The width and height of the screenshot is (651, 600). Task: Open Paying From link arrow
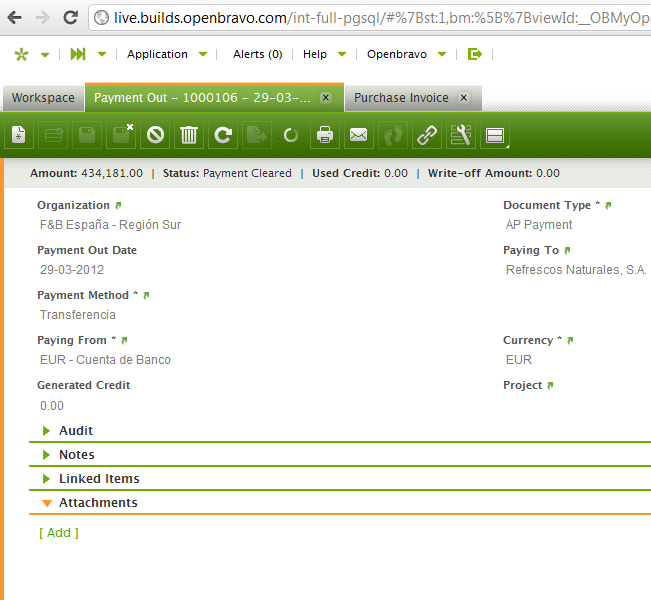pyautogui.click(x=124, y=340)
